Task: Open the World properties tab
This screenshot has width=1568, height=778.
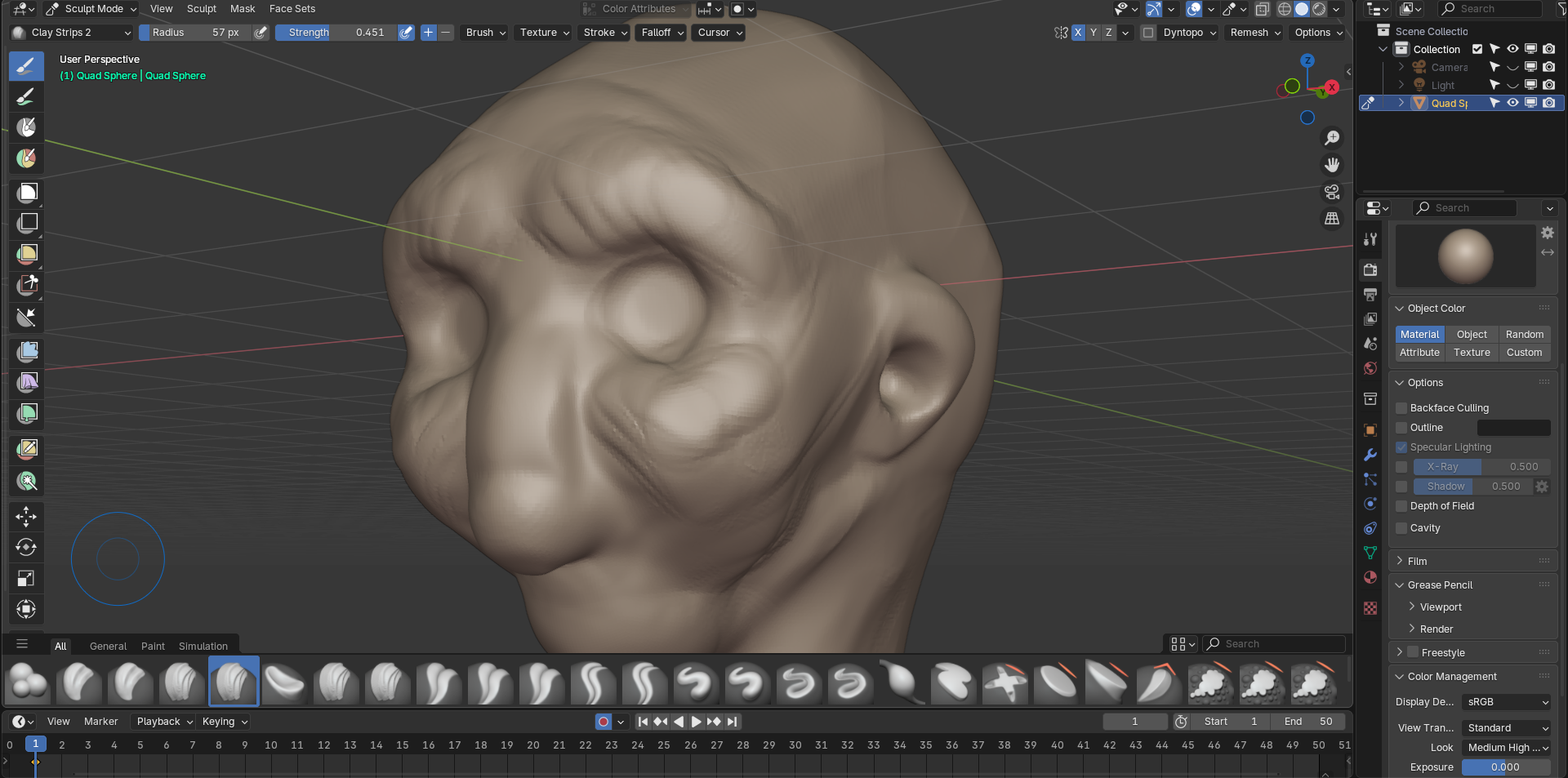Action: click(x=1370, y=368)
